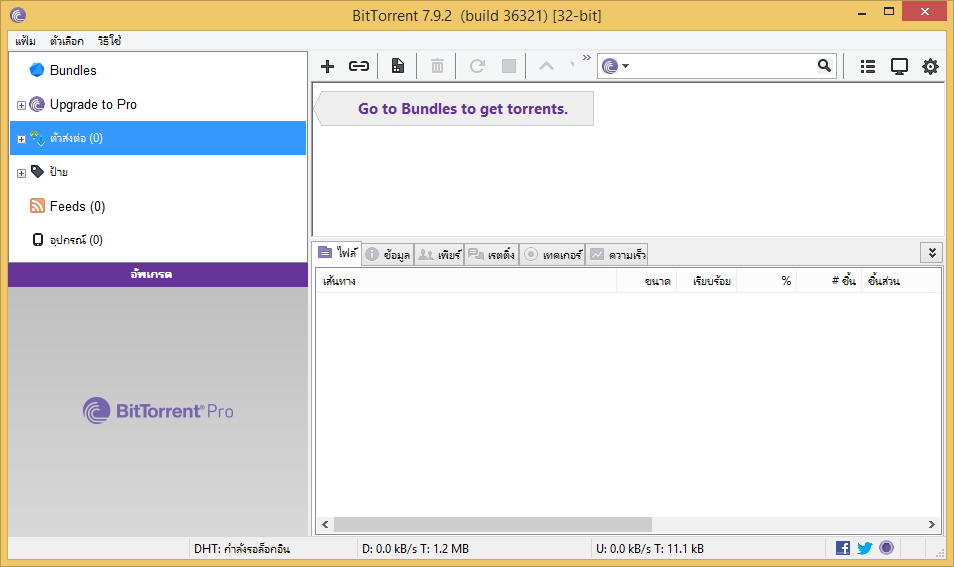Viewport: 954px width, 567px height.
Task: Open Preferences via the gear icon
Action: [x=930, y=66]
